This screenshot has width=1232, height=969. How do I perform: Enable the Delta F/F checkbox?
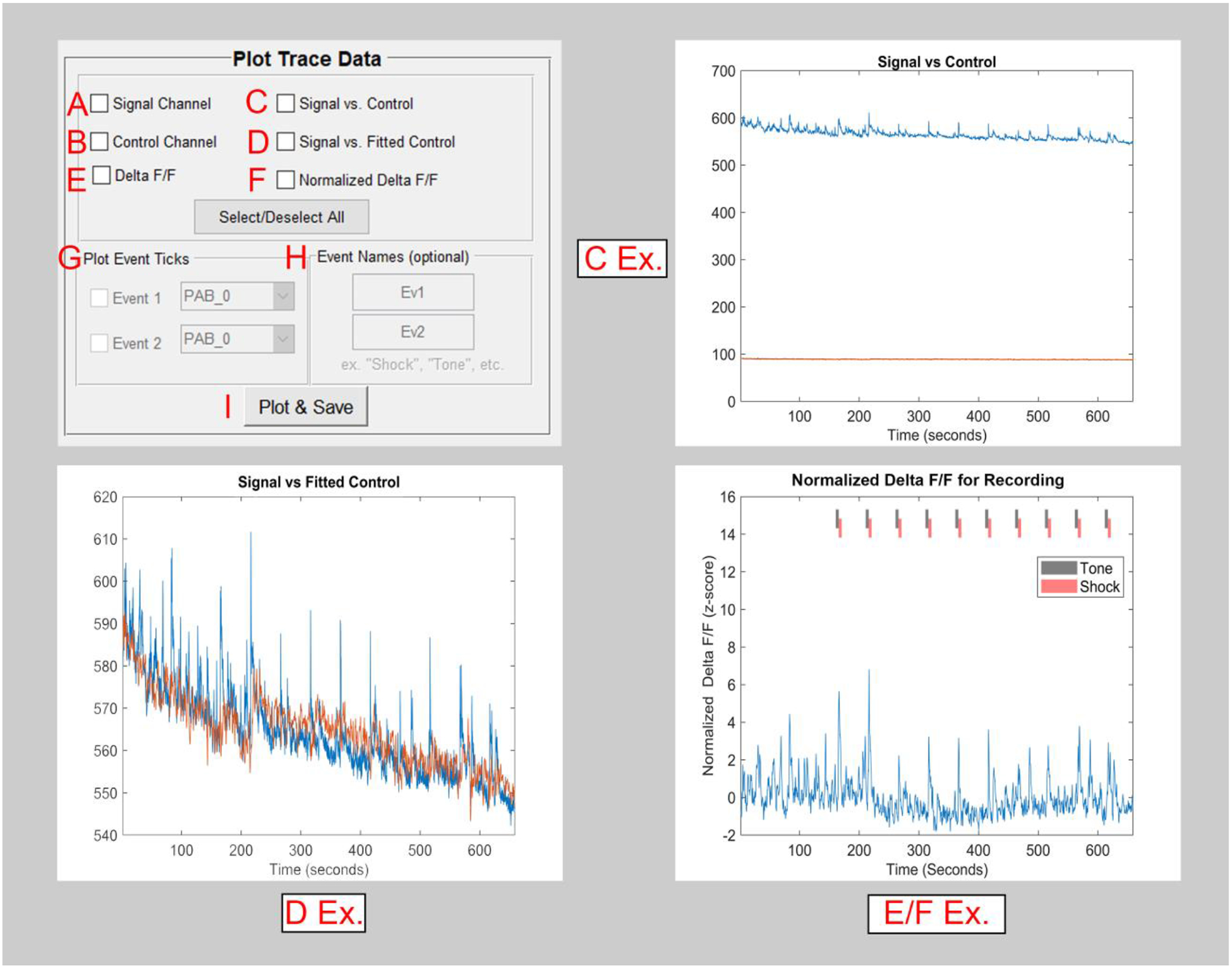click(x=101, y=175)
